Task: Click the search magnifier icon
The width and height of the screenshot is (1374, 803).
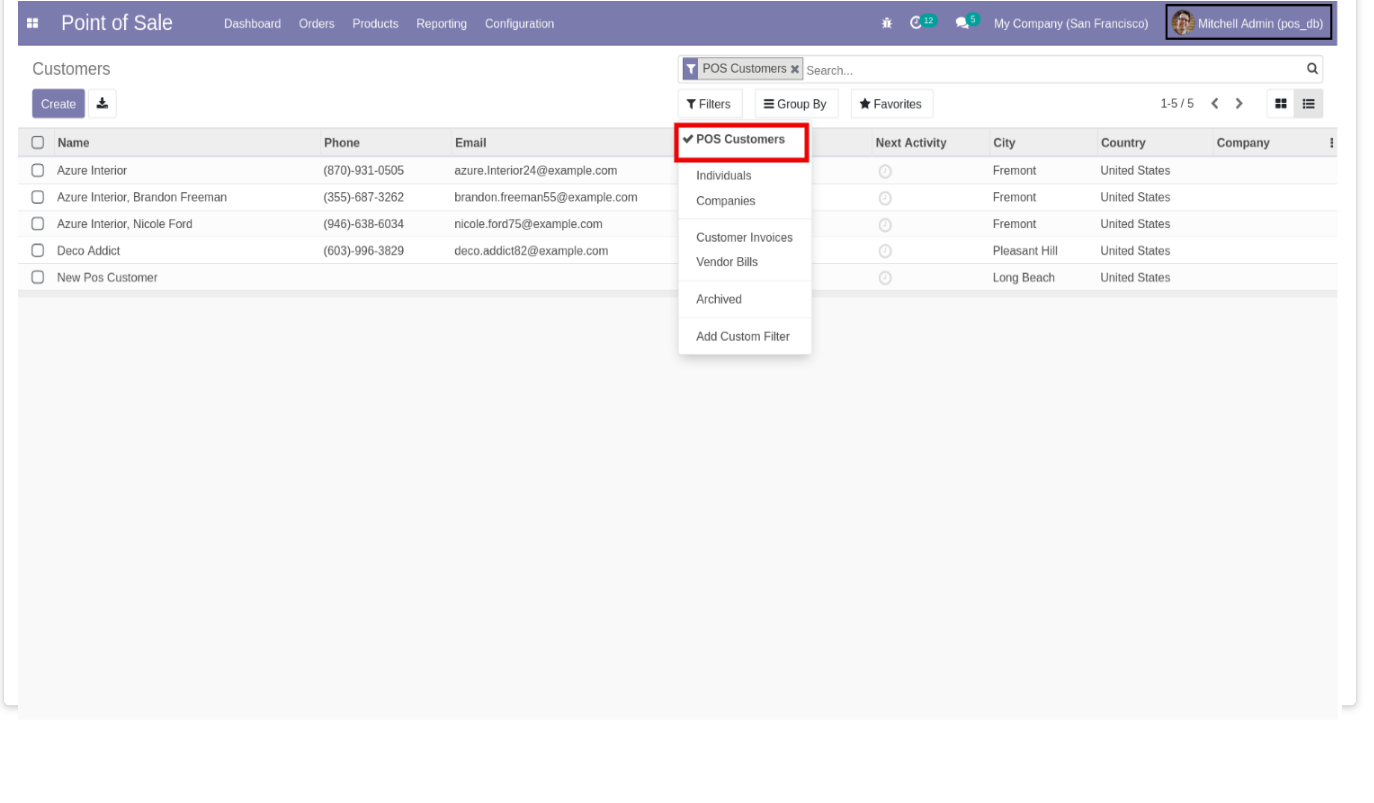Action: [x=1312, y=69]
